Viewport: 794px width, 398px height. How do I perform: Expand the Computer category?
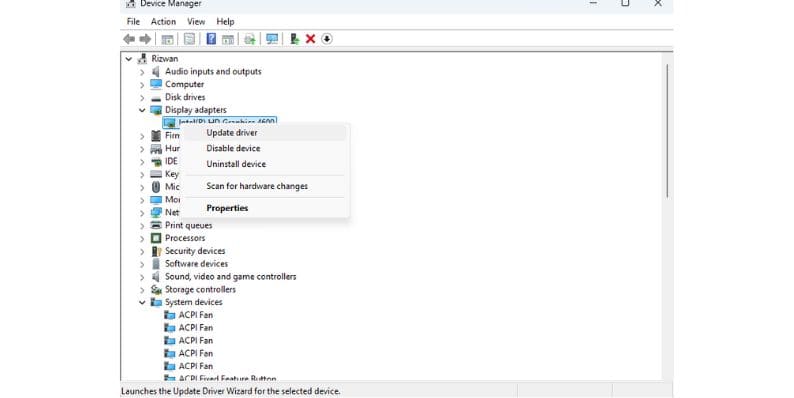coord(142,85)
